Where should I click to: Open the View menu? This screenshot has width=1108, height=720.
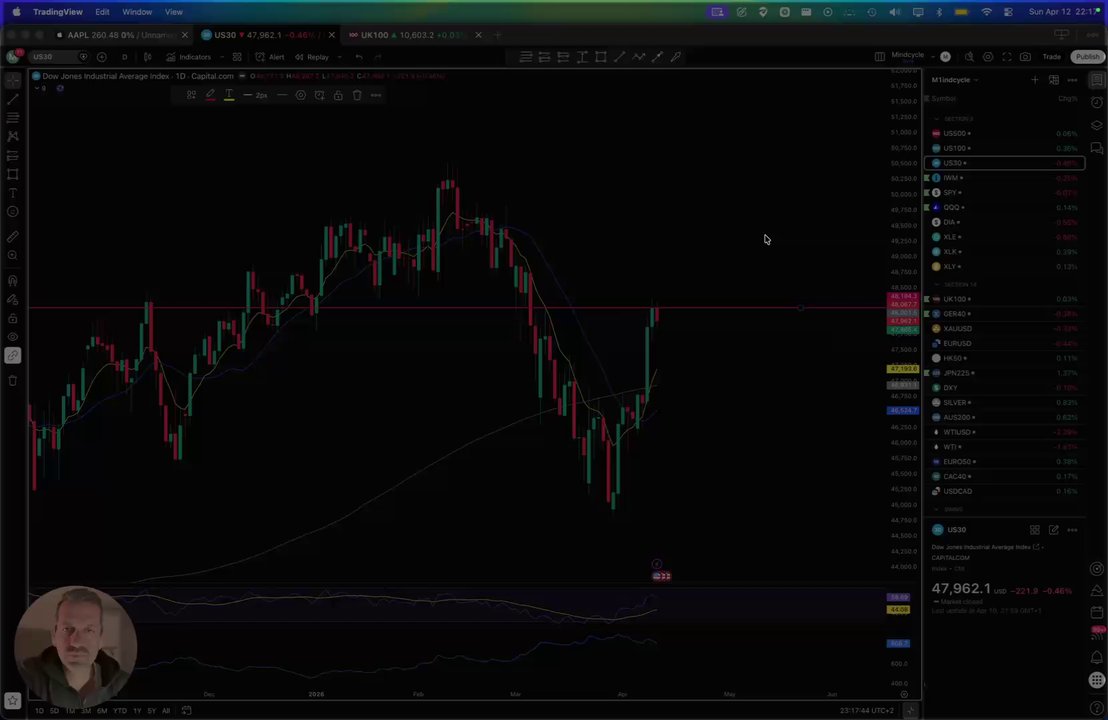click(x=174, y=12)
